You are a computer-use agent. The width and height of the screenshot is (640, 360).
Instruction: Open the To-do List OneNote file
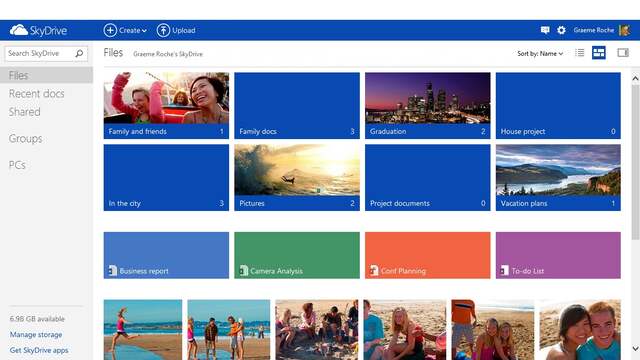(x=558, y=256)
